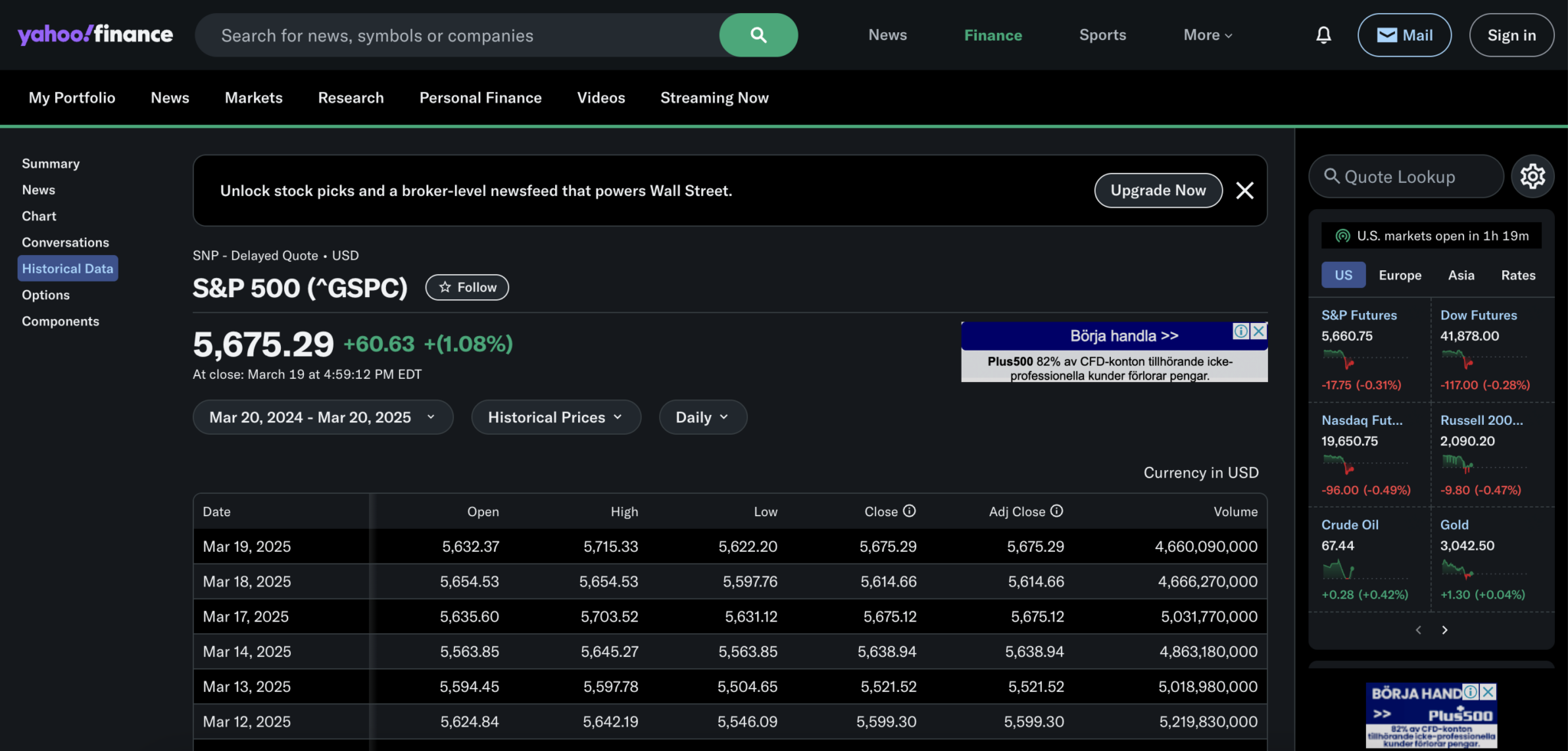1568x751 pixels.
Task: Open the Markets navigation menu
Action: [253, 97]
